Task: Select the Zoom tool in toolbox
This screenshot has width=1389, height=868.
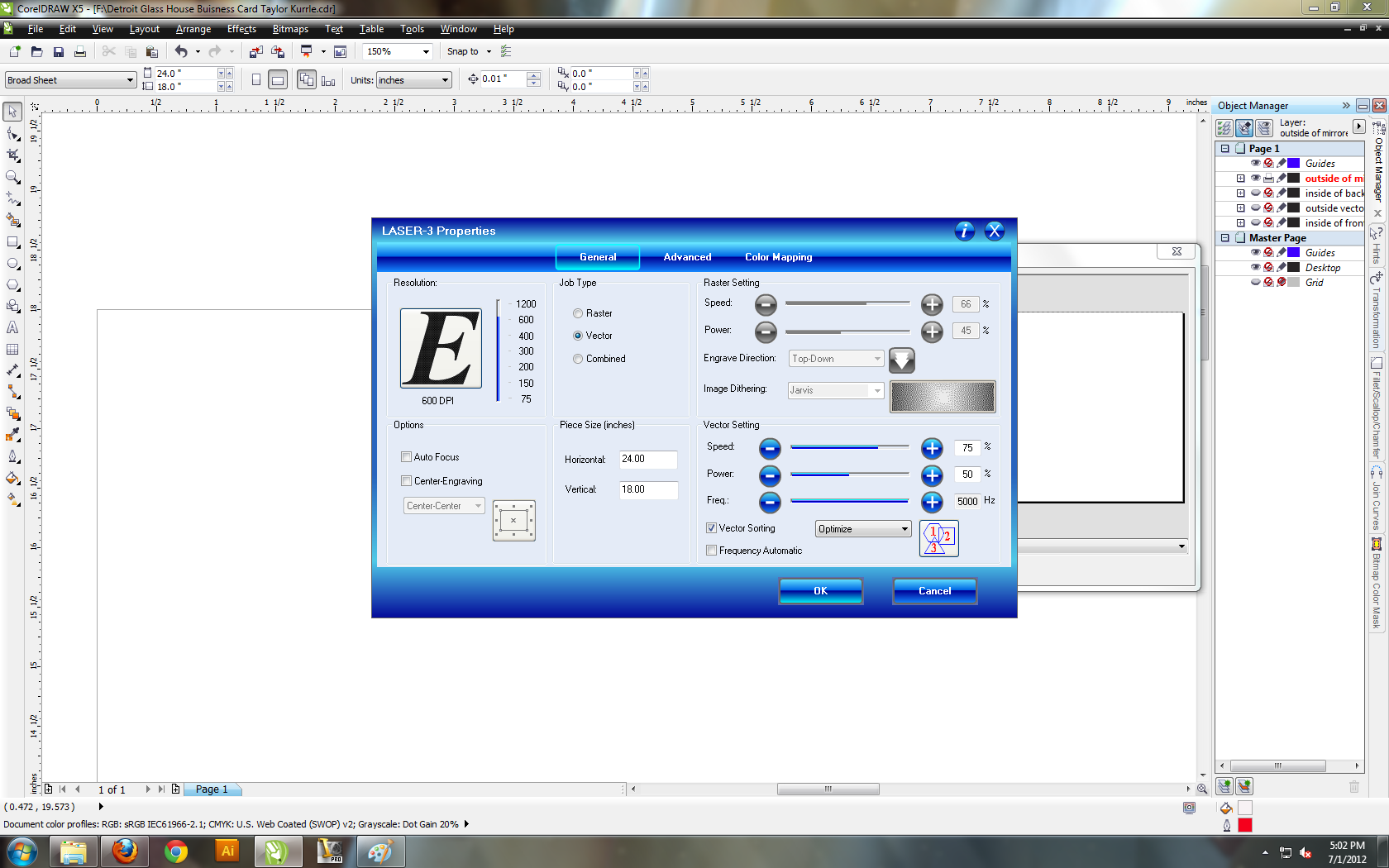Action: (x=12, y=177)
